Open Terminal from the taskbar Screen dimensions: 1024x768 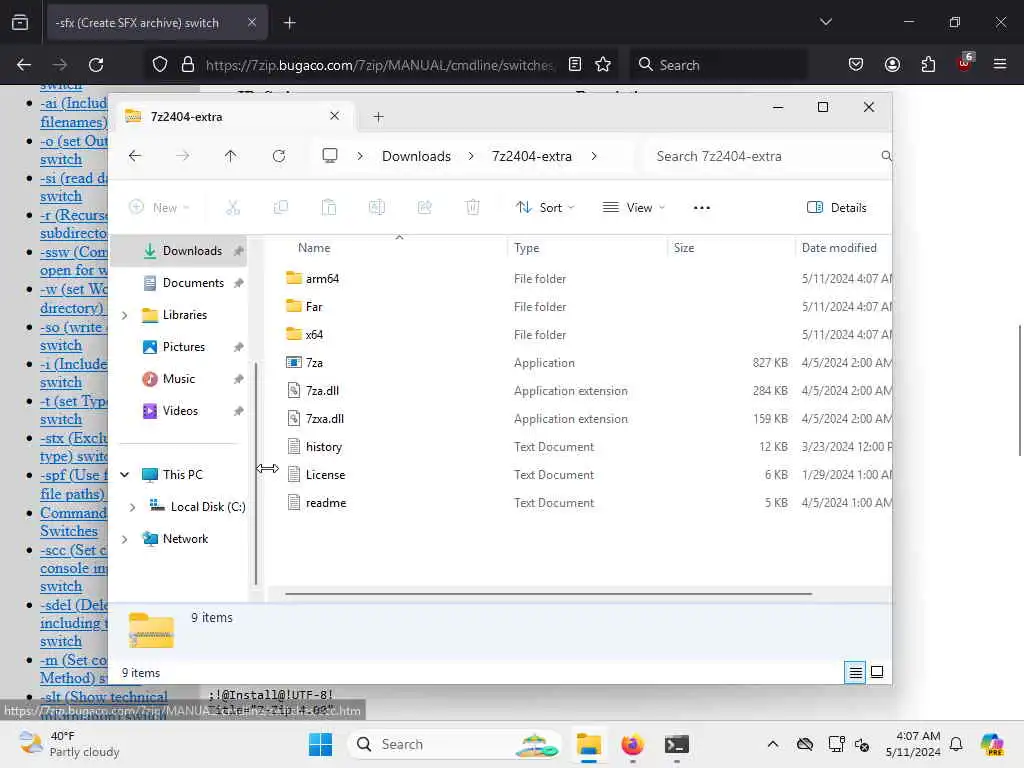[x=677, y=744]
